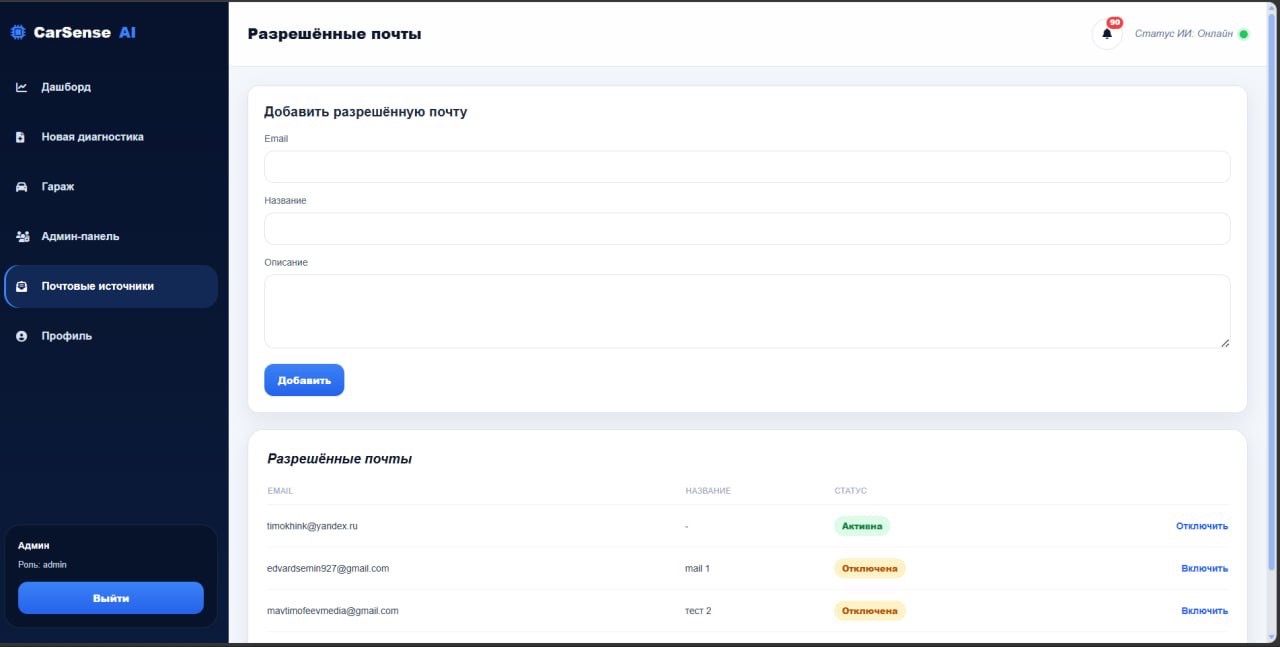Click the Дашборд chart icon
1280x647 pixels.
(x=22, y=87)
